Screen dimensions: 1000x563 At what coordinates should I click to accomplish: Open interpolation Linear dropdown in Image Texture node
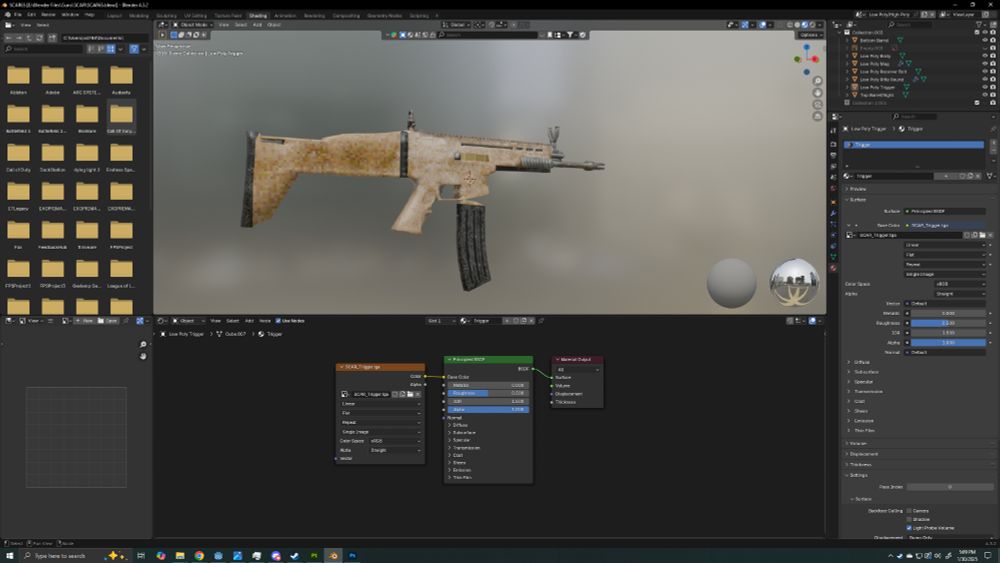coord(381,404)
